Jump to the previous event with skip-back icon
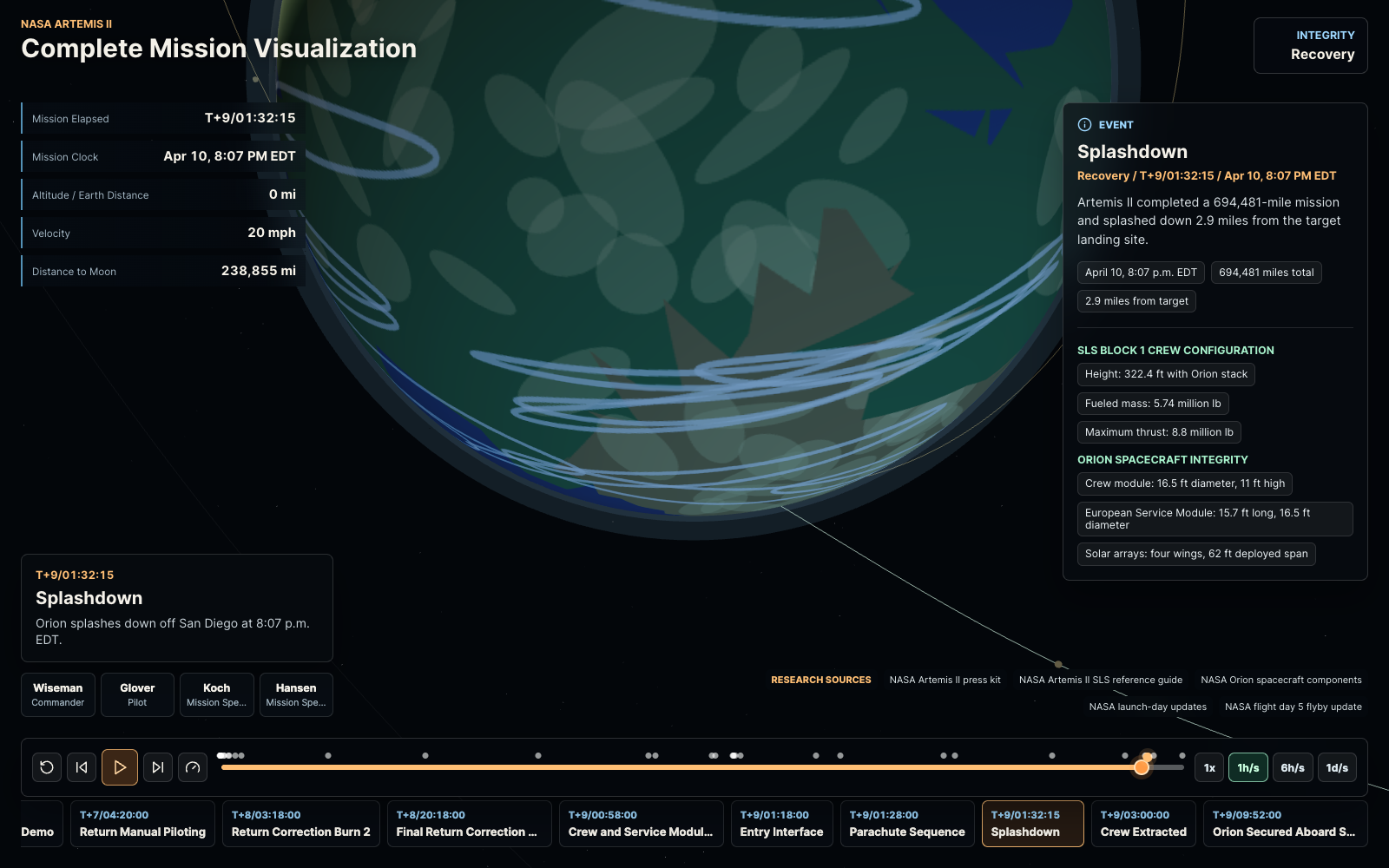Viewport: 1389px width, 868px height. (x=82, y=767)
